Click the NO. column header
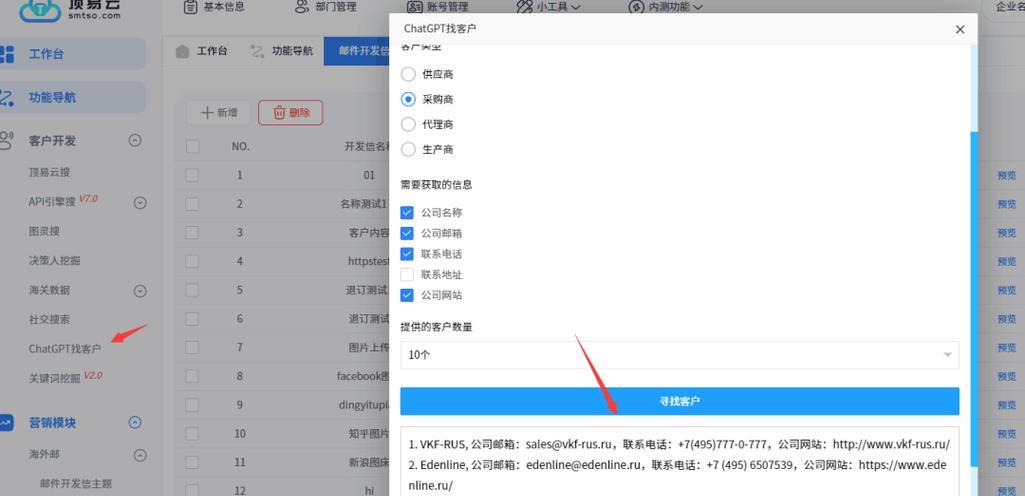 [x=241, y=146]
